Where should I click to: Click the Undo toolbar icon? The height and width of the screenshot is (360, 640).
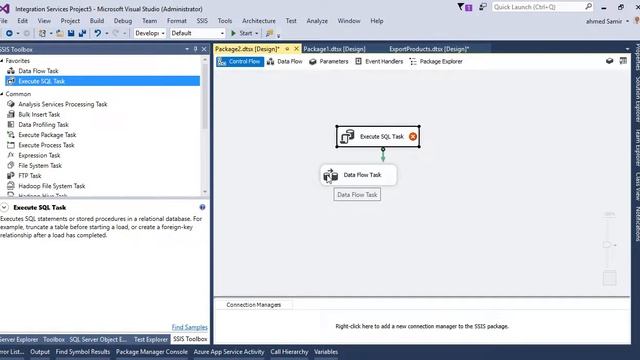pyautogui.click(x=98, y=33)
